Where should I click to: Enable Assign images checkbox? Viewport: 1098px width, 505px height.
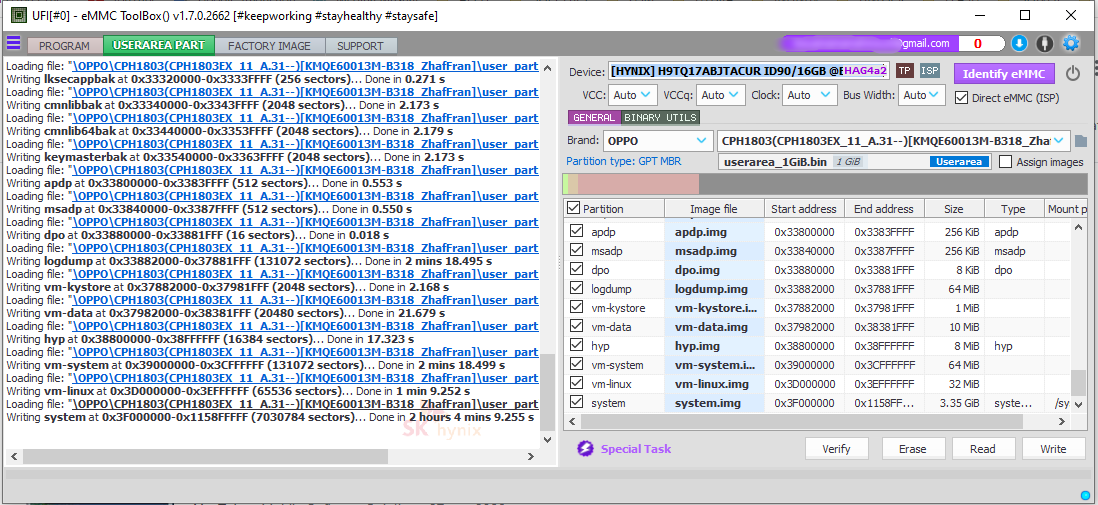point(1006,162)
